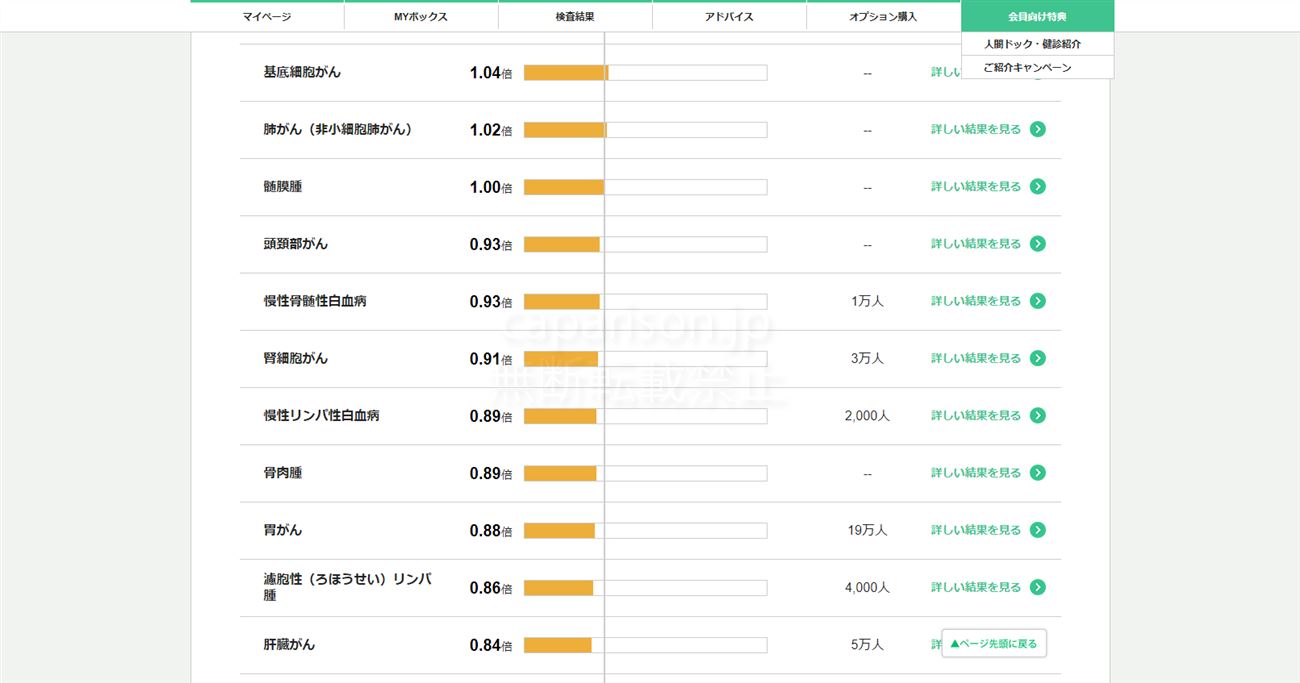Screen dimensions: 1300x683
Task: Select the 慢性リンパ性白血病 disease name
Action: 322,415
